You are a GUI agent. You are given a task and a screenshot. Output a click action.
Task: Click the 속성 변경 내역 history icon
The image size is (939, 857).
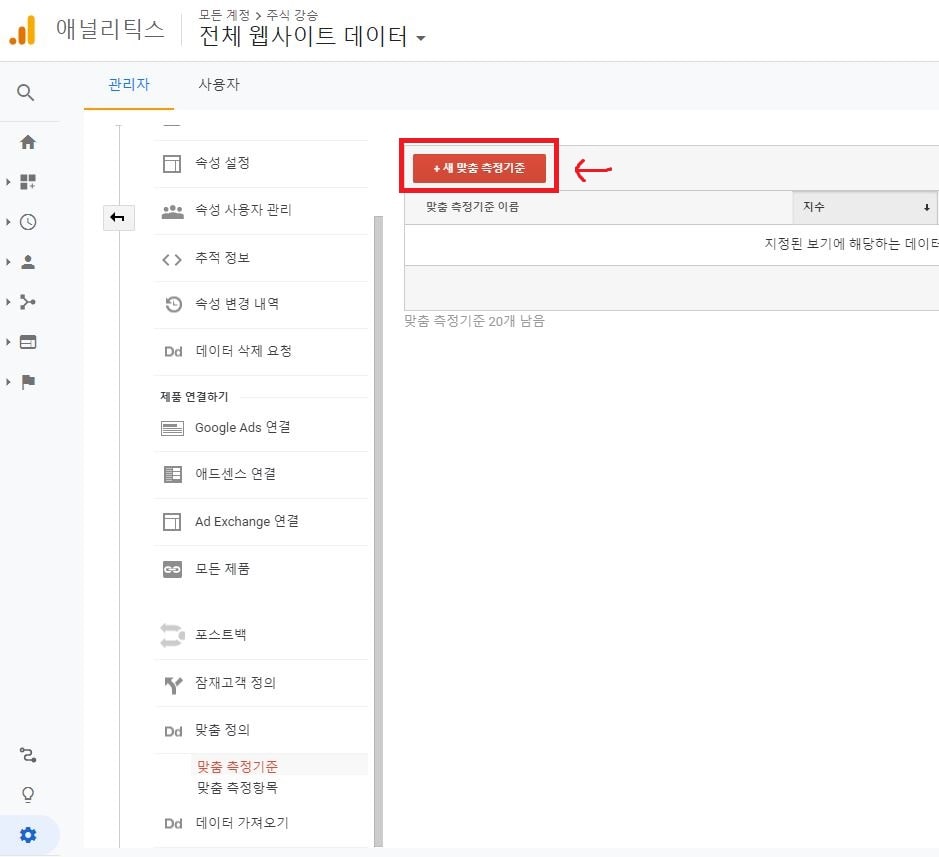(x=173, y=304)
